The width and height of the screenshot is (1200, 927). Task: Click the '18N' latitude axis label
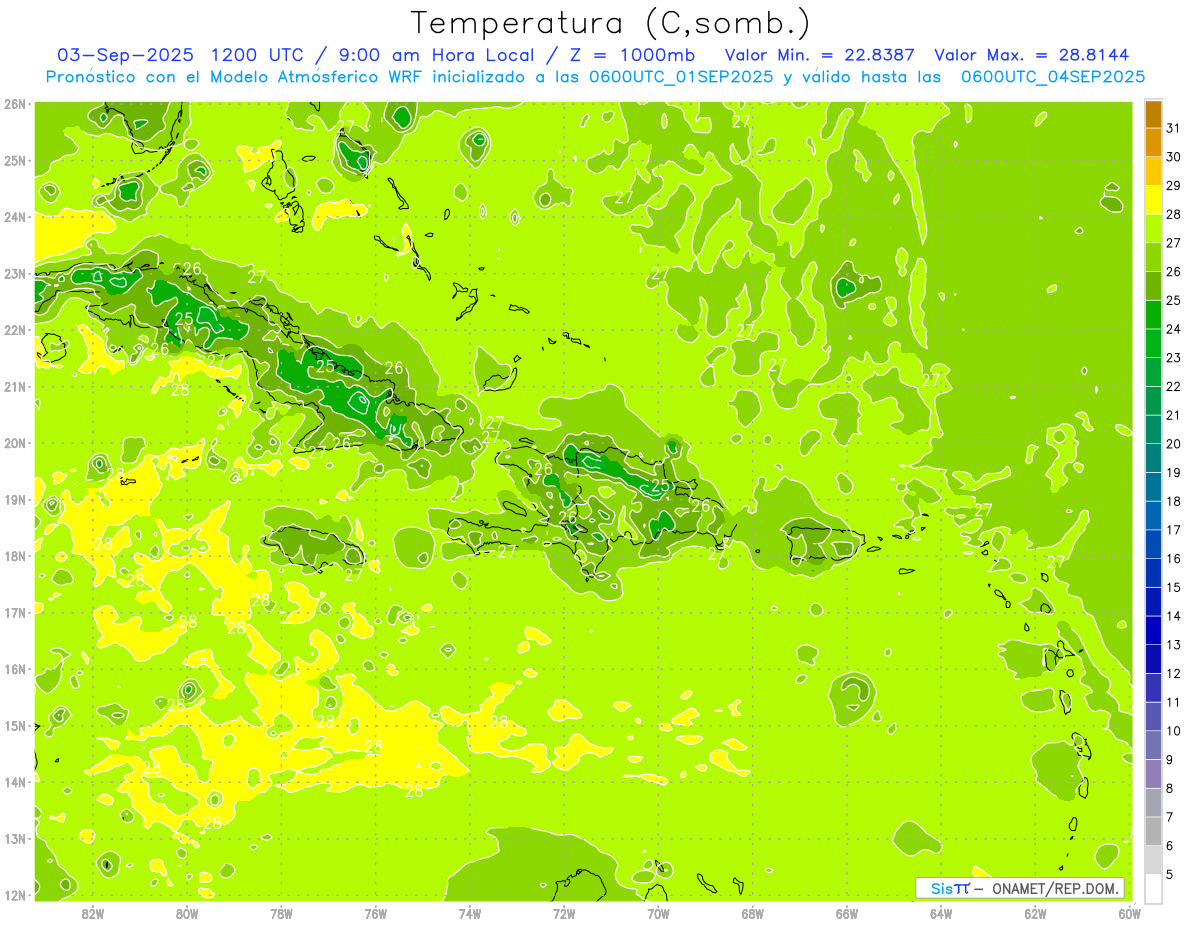pyautogui.click(x=15, y=556)
